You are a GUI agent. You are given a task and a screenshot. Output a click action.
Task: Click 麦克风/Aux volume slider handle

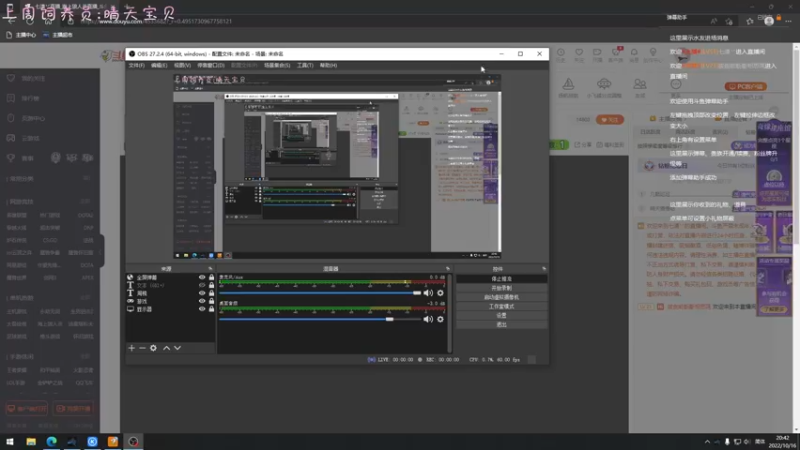[x=417, y=293]
